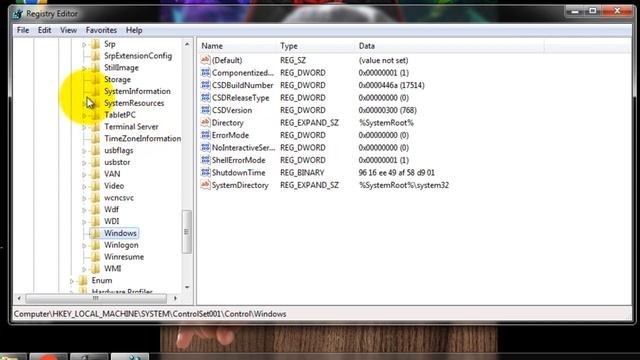
Task: Expand the Enum key
Action: [72, 281]
